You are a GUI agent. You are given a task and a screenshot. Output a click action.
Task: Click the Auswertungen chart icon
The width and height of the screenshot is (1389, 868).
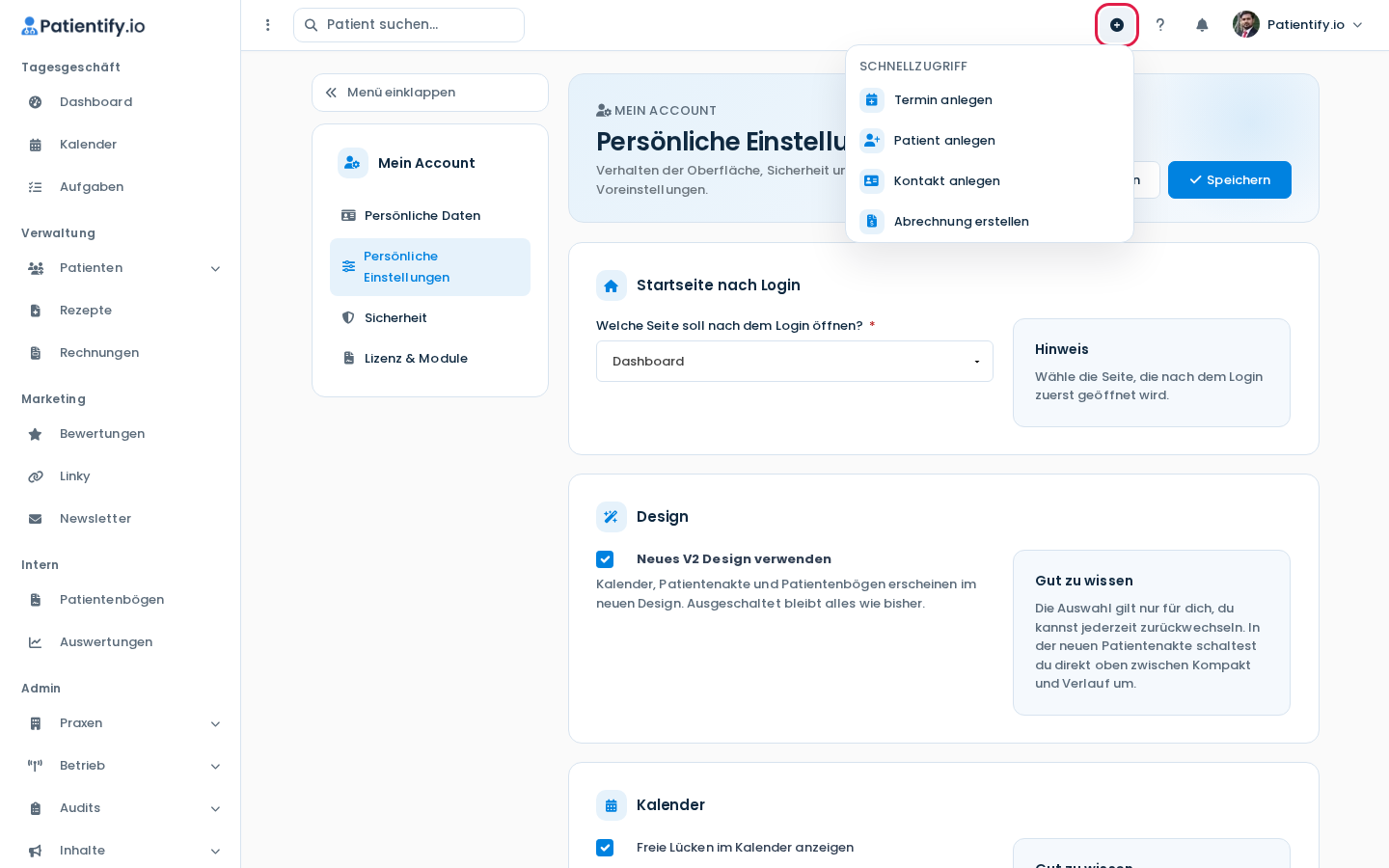pyautogui.click(x=36, y=642)
